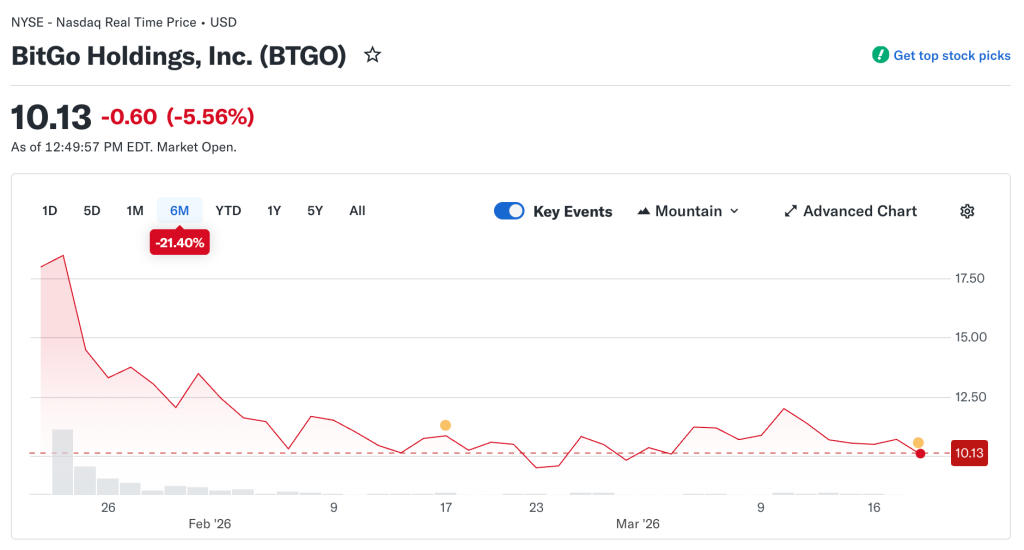This screenshot has height=550, width=1024.
Task: Click the key event marker near Feb 17
Action: click(445, 425)
